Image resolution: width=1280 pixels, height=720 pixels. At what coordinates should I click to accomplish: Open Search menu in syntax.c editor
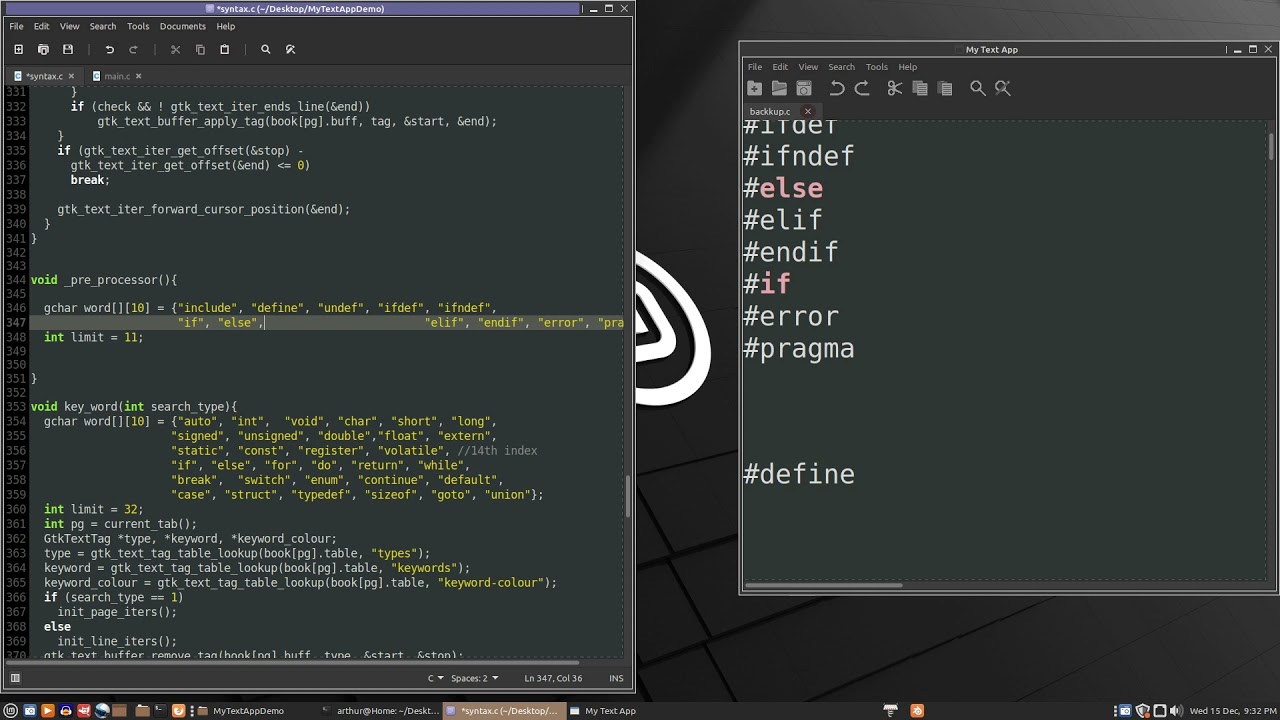(103, 26)
